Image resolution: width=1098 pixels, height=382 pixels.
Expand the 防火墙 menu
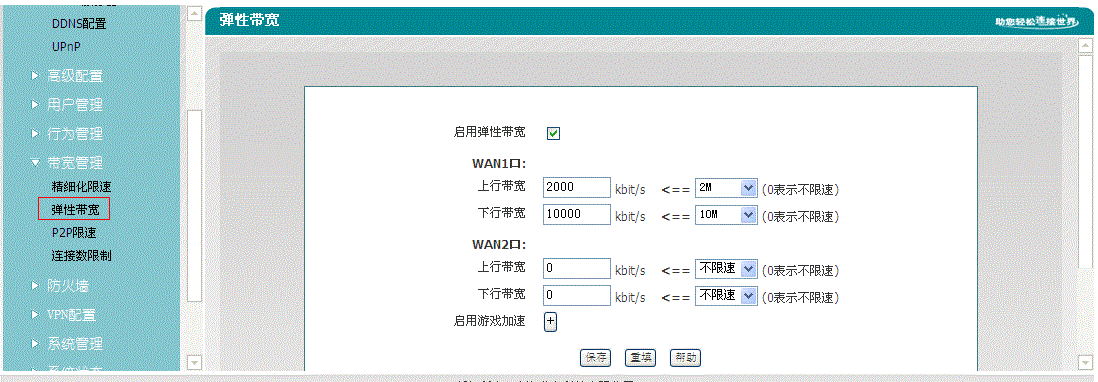pos(68,285)
